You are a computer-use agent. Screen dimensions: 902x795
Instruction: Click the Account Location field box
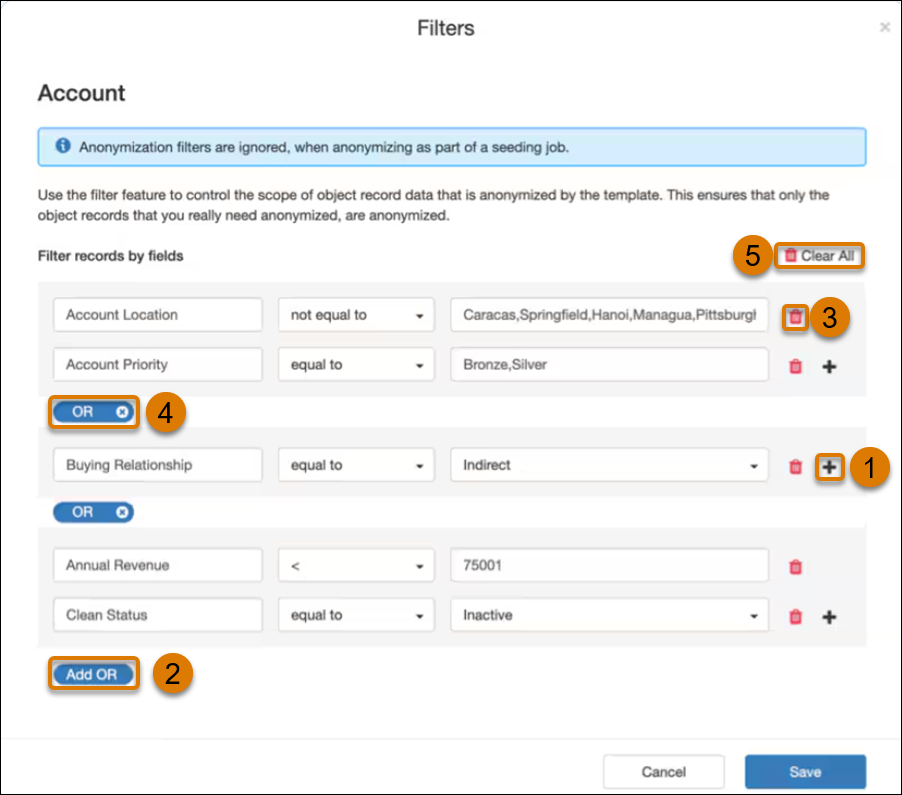158,315
